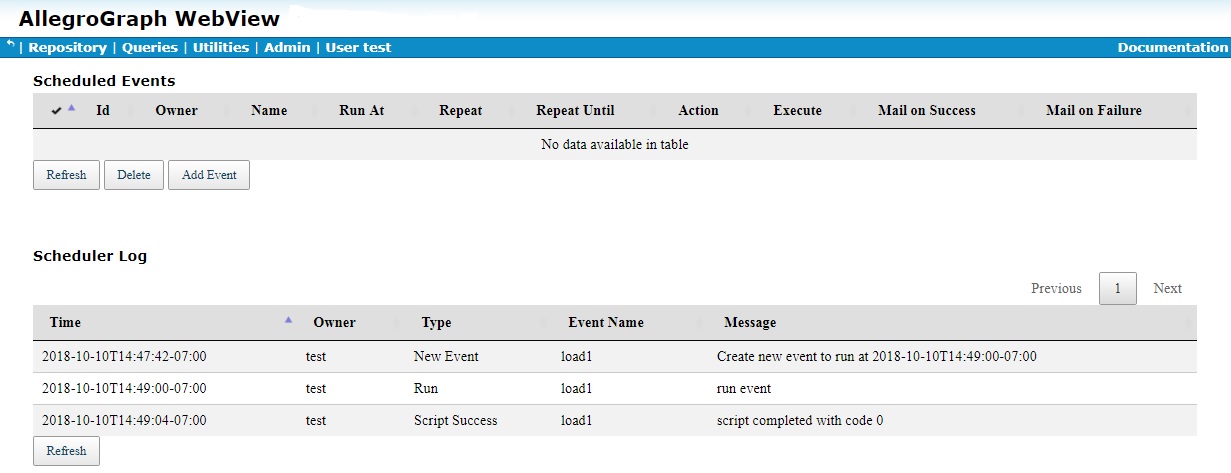Screen dimensions: 1231x473
Task: Open the Utilities menu
Action: point(221,47)
